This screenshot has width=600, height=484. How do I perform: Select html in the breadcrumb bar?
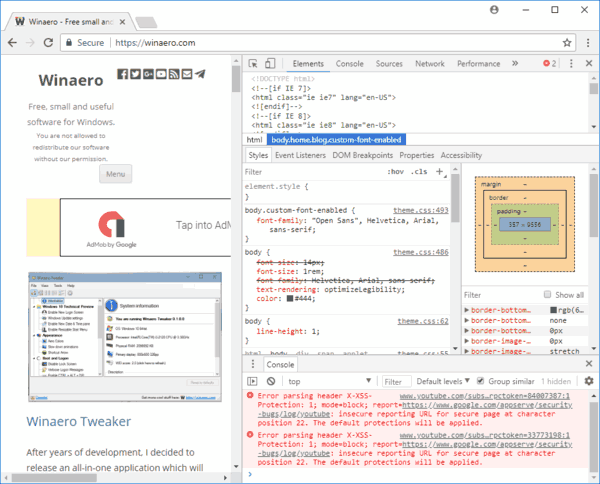coord(254,140)
